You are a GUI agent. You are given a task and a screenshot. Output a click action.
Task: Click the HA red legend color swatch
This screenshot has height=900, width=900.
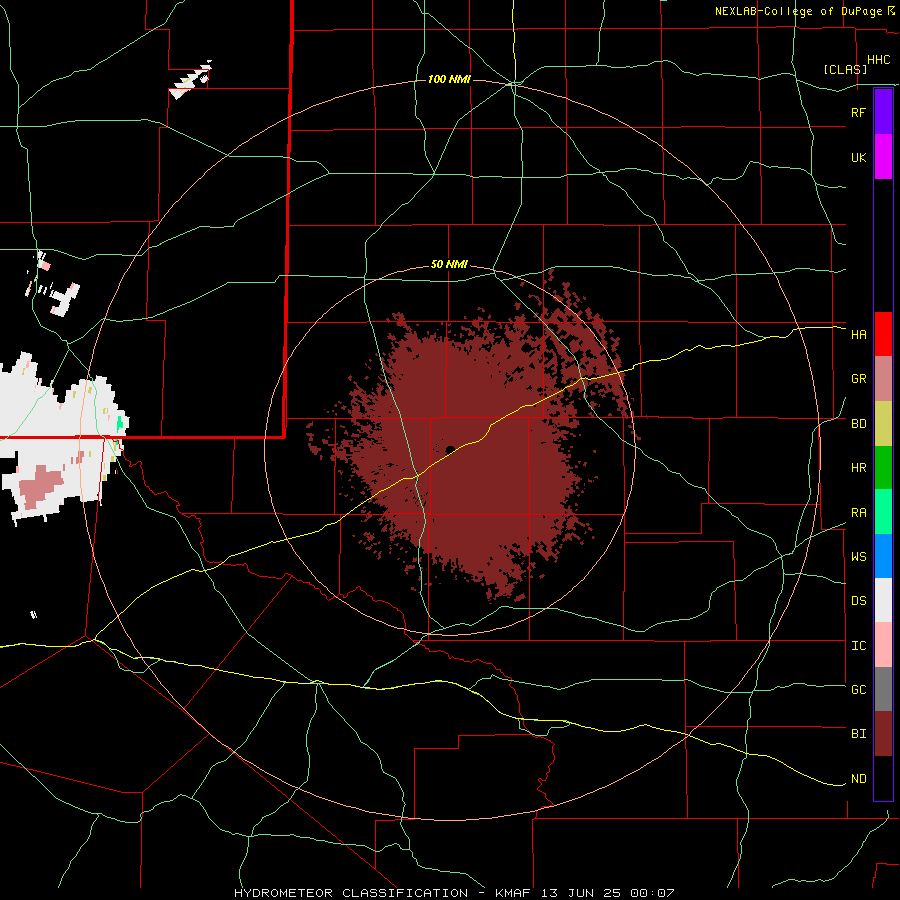(x=883, y=334)
